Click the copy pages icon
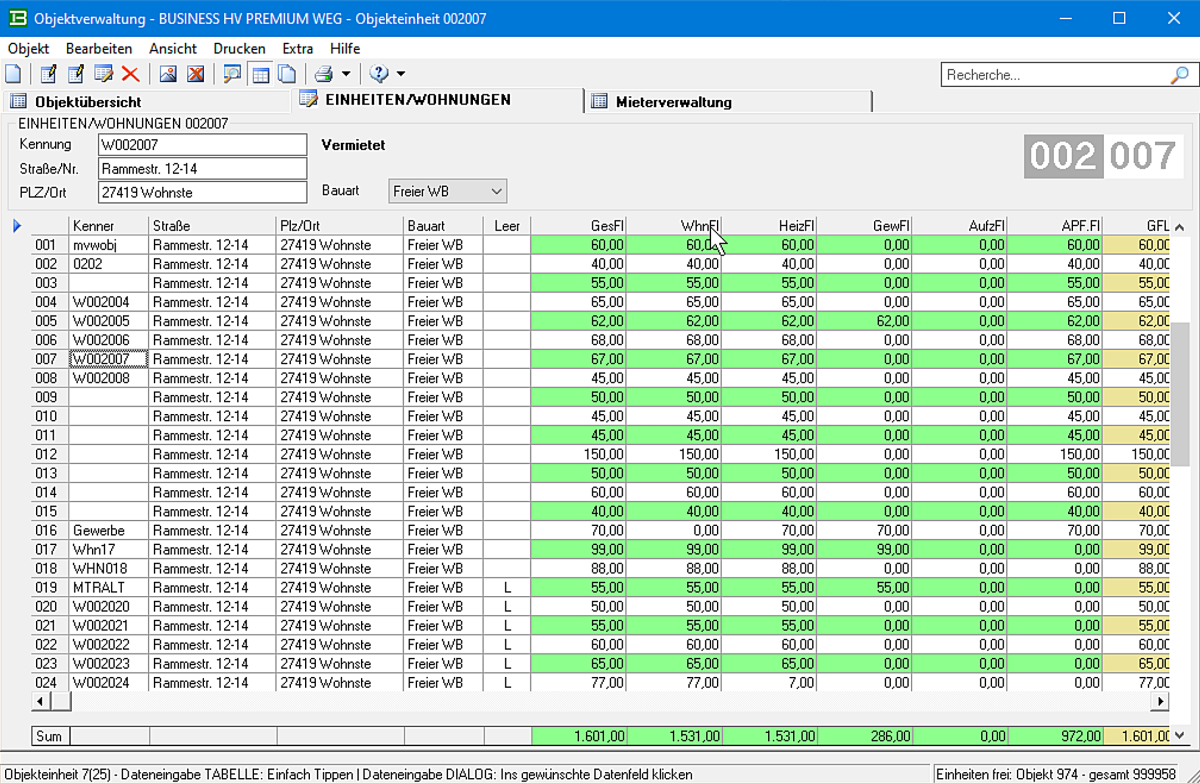The image size is (1200, 783). click(286, 74)
